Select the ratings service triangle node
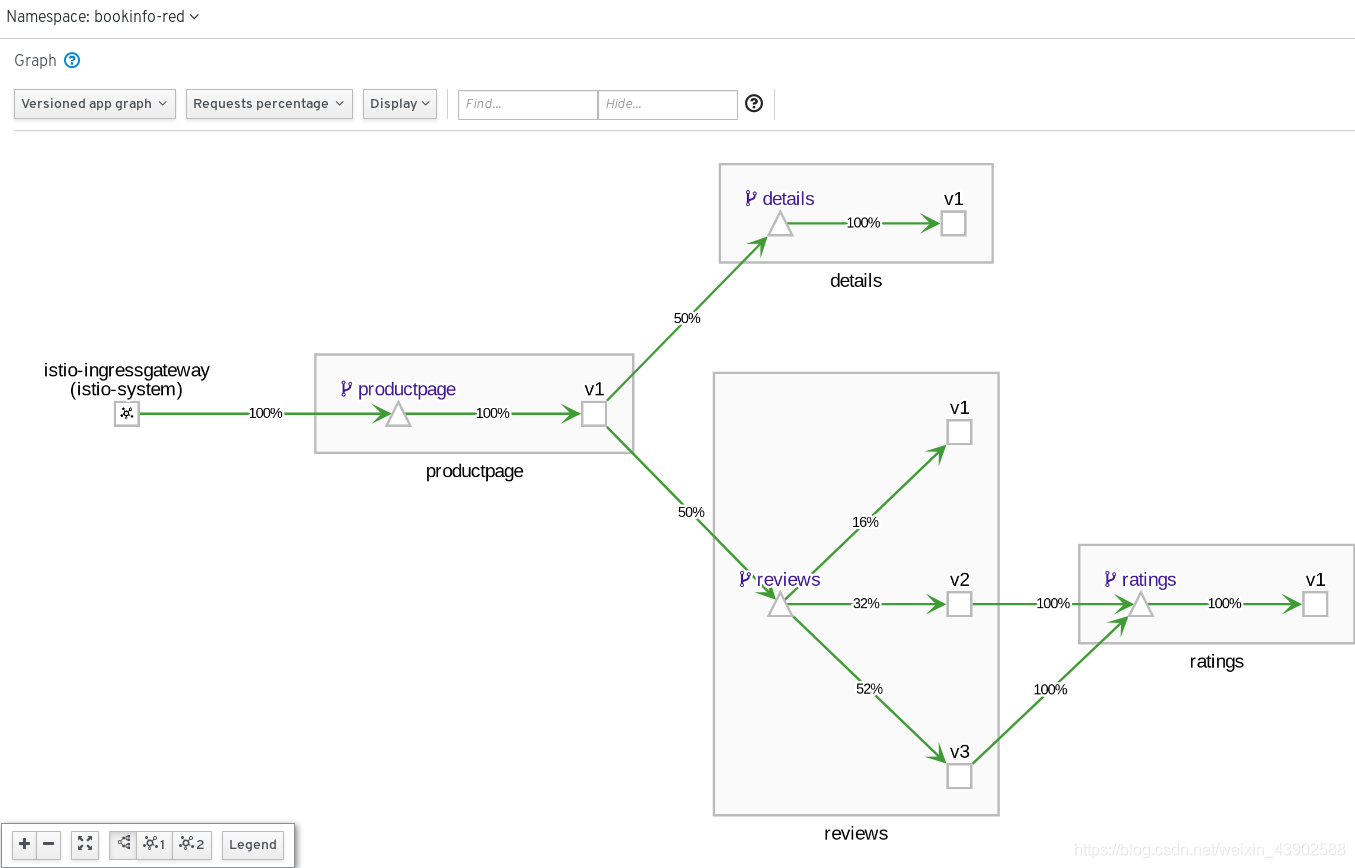Image resolution: width=1355 pixels, height=868 pixels. [x=1141, y=604]
